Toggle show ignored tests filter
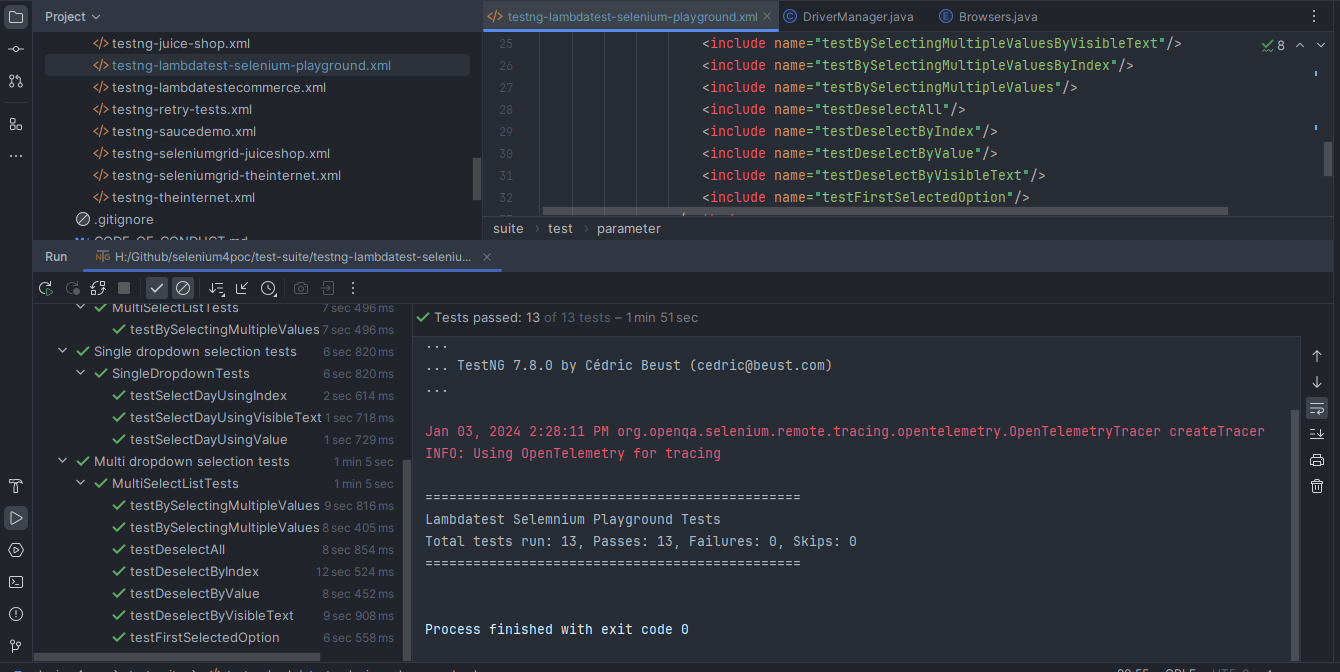The image size is (1340, 672). [183, 288]
